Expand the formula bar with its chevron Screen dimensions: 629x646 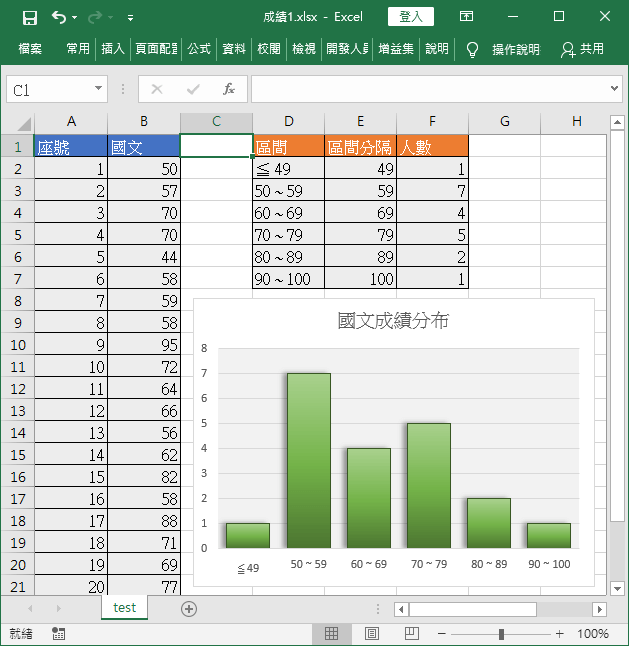click(x=614, y=88)
